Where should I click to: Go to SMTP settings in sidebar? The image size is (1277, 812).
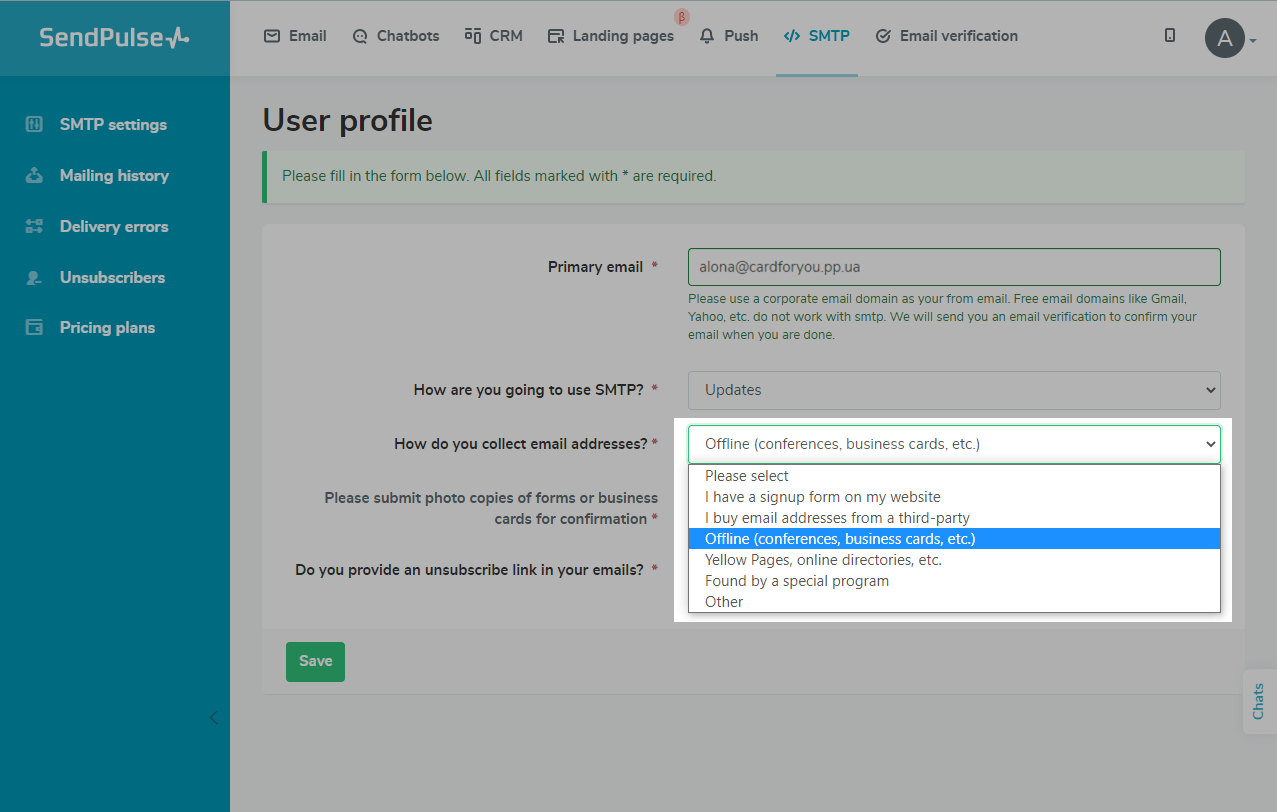point(115,125)
